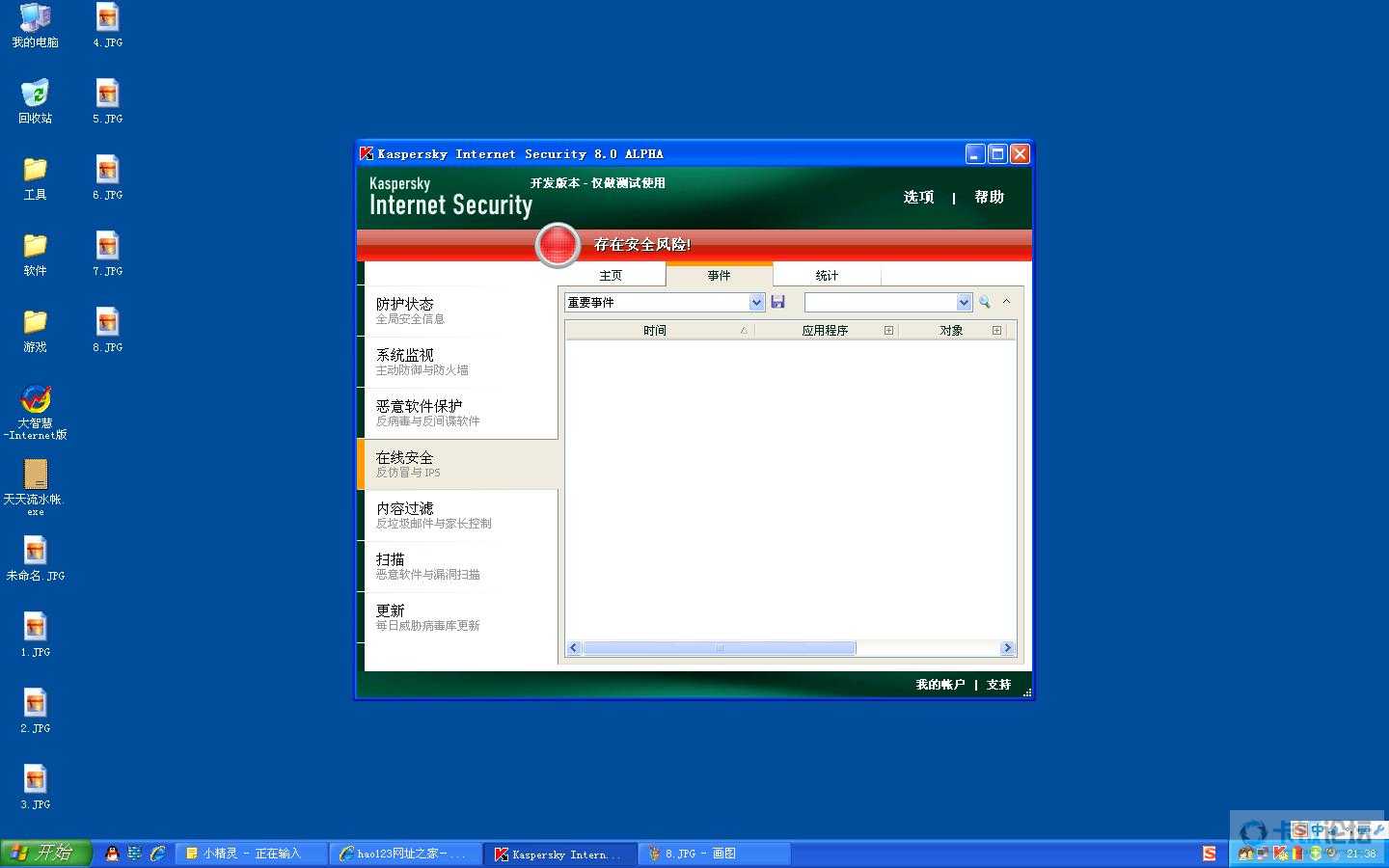Click the 存在安全风险! warning text
1389x868 pixels.
[x=641, y=245]
